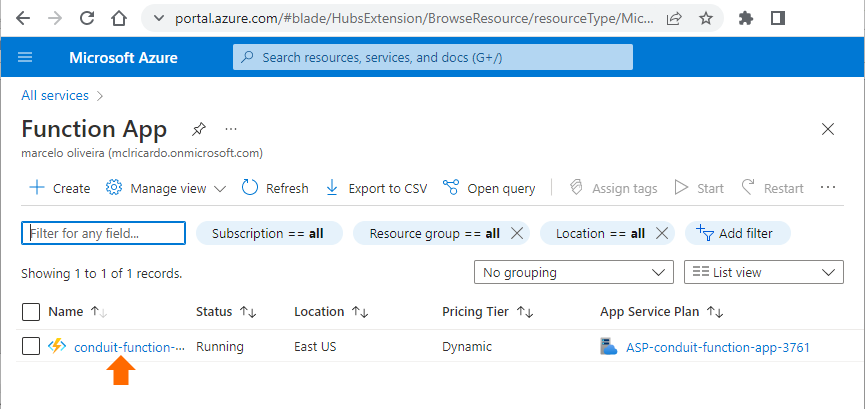Open the List view dropdown

point(763,272)
